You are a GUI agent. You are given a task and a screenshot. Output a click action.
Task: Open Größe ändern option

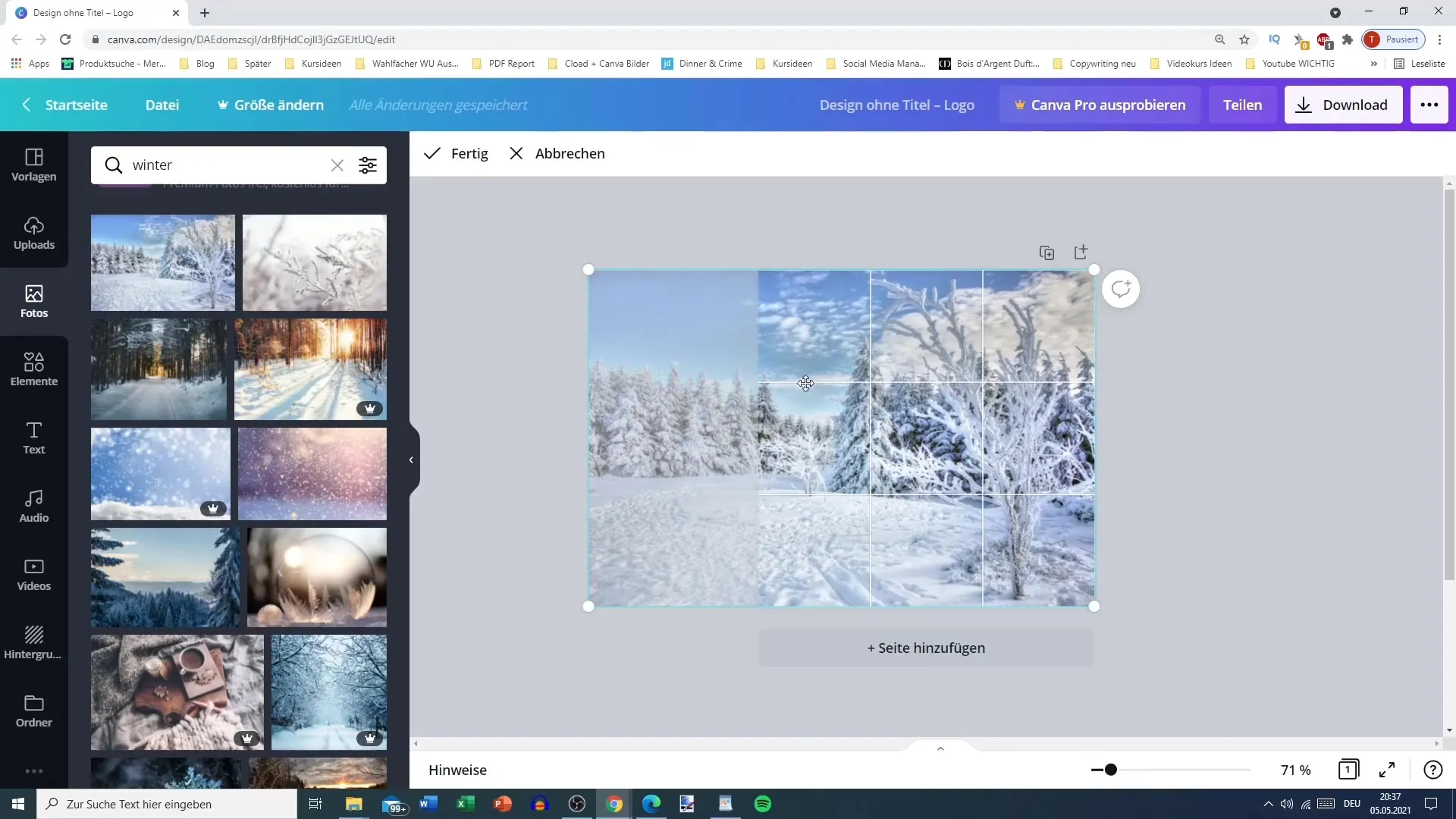[270, 105]
